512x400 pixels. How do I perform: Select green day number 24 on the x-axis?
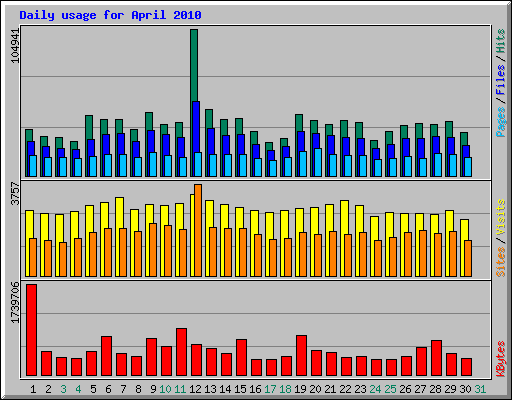[x=375, y=389]
